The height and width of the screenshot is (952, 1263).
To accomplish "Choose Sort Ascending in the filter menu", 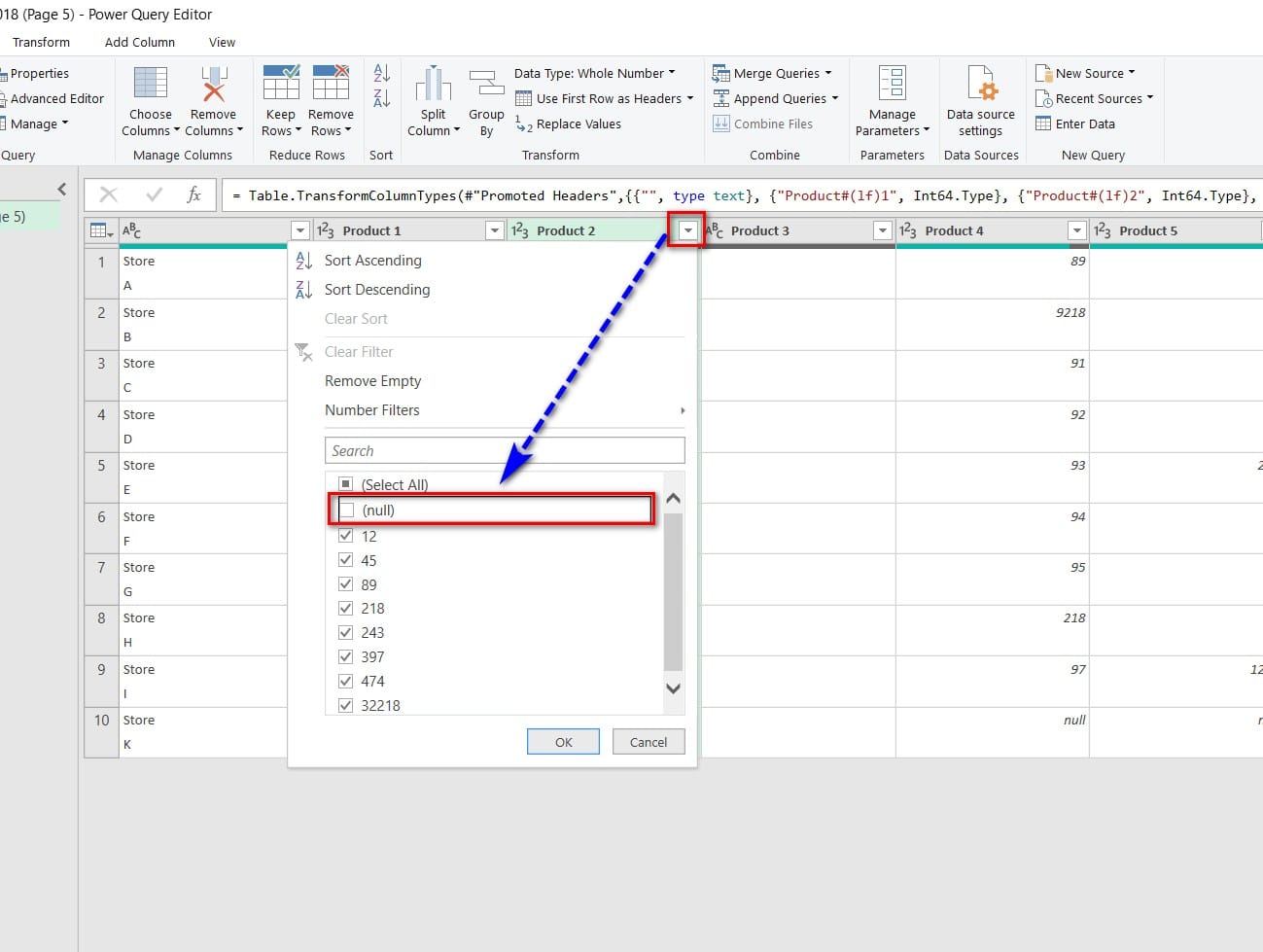I will (373, 261).
